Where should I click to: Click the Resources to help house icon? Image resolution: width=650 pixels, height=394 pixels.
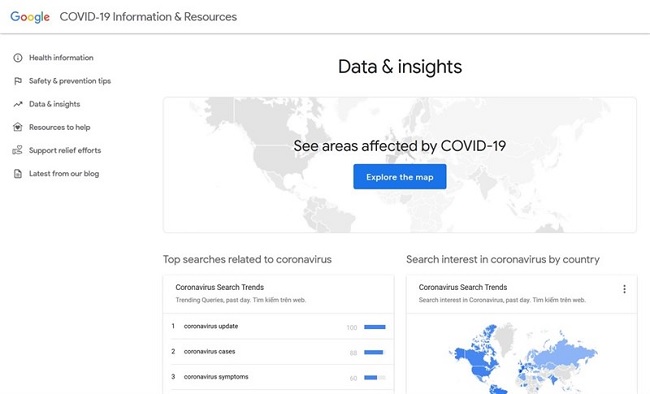click(17, 127)
